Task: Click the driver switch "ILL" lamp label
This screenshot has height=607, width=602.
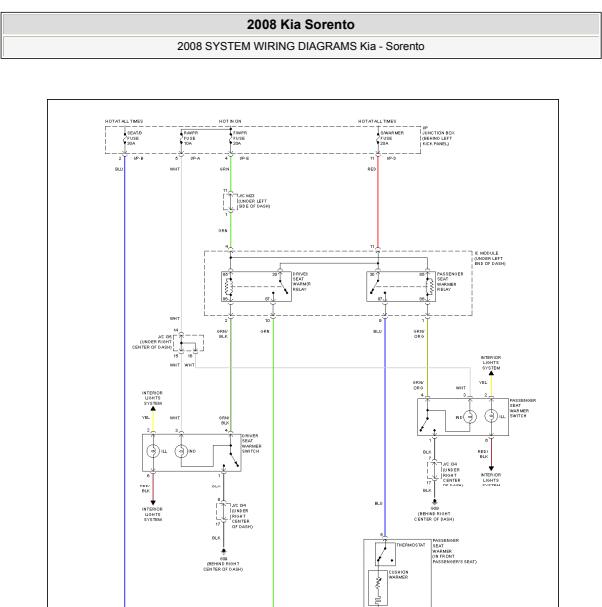Action: [x=164, y=451]
